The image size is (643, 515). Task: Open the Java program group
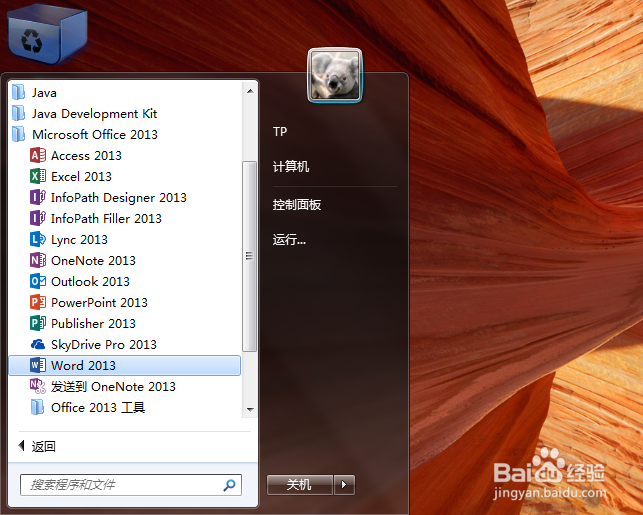point(44,93)
